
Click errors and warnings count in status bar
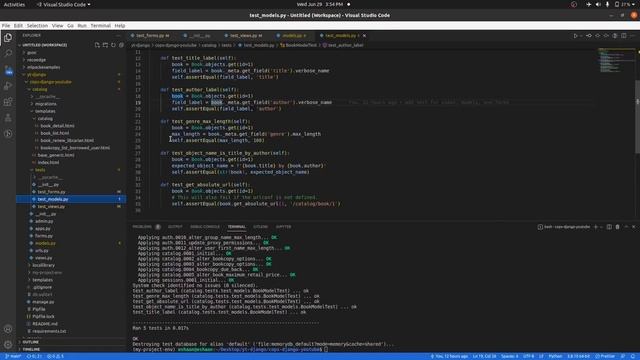click(x=56, y=356)
